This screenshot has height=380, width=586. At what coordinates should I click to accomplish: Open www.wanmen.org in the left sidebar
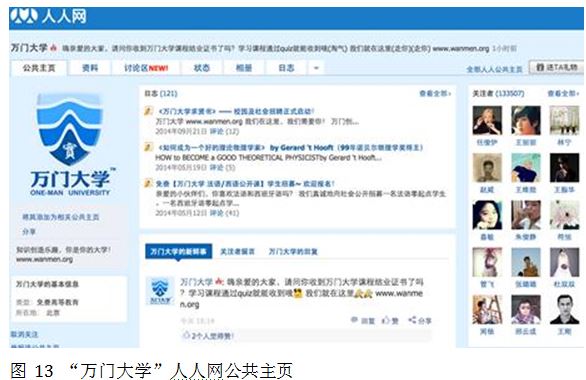pyautogui.click(x=44, y=259)
